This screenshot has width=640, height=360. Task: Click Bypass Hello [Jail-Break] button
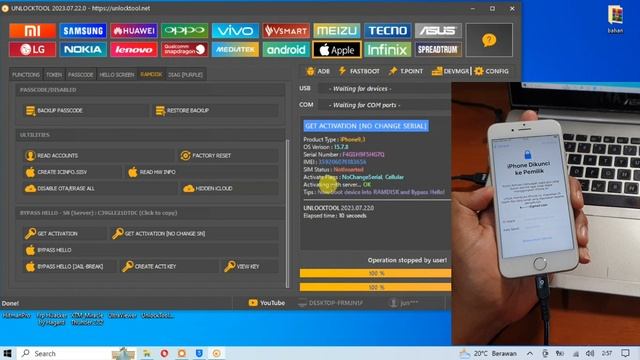point(69,267)
